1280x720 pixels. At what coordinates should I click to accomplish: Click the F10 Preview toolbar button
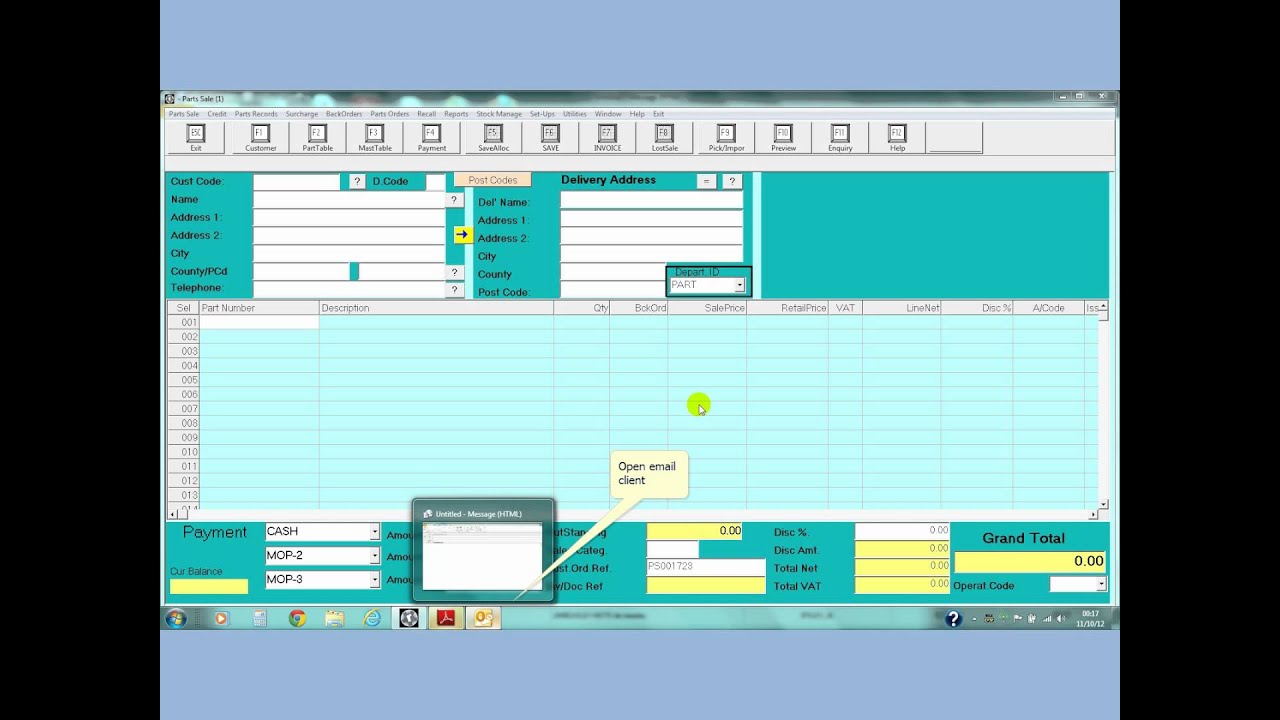tap(784, 138)
